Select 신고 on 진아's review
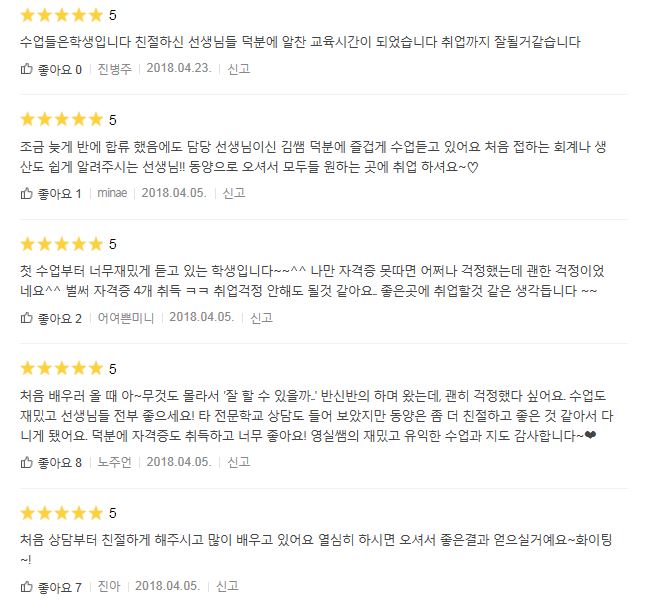This screenshot has height=606, width=653. [227, 586]
